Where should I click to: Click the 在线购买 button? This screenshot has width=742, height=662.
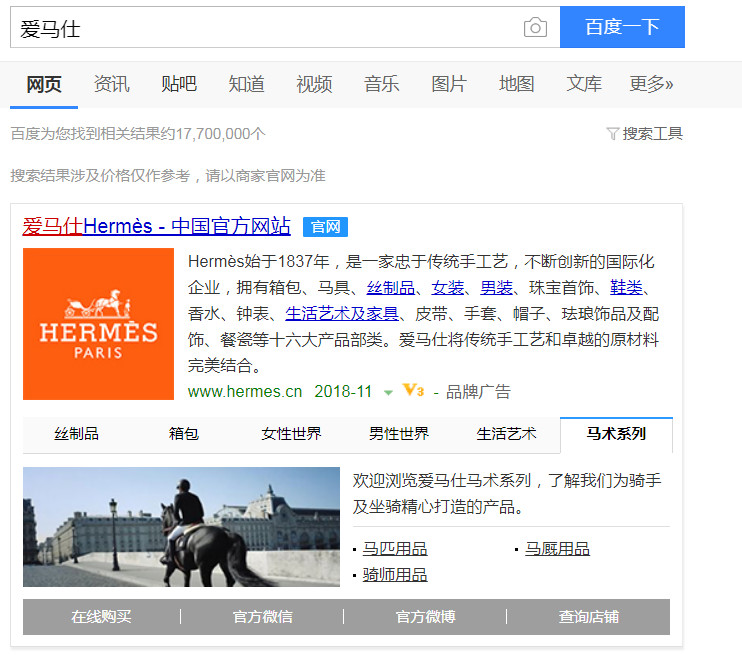(102, 617)
